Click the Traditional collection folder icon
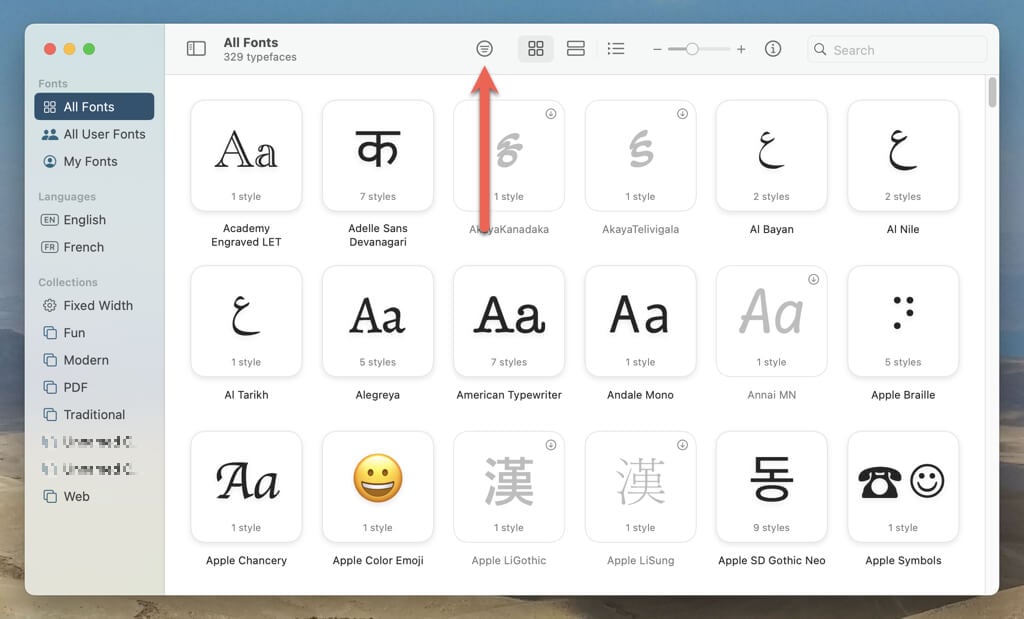 pos(50,415)
